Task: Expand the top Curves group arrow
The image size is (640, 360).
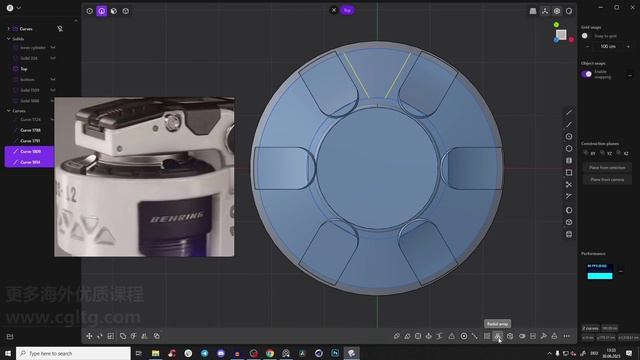Action: point(9,29)
